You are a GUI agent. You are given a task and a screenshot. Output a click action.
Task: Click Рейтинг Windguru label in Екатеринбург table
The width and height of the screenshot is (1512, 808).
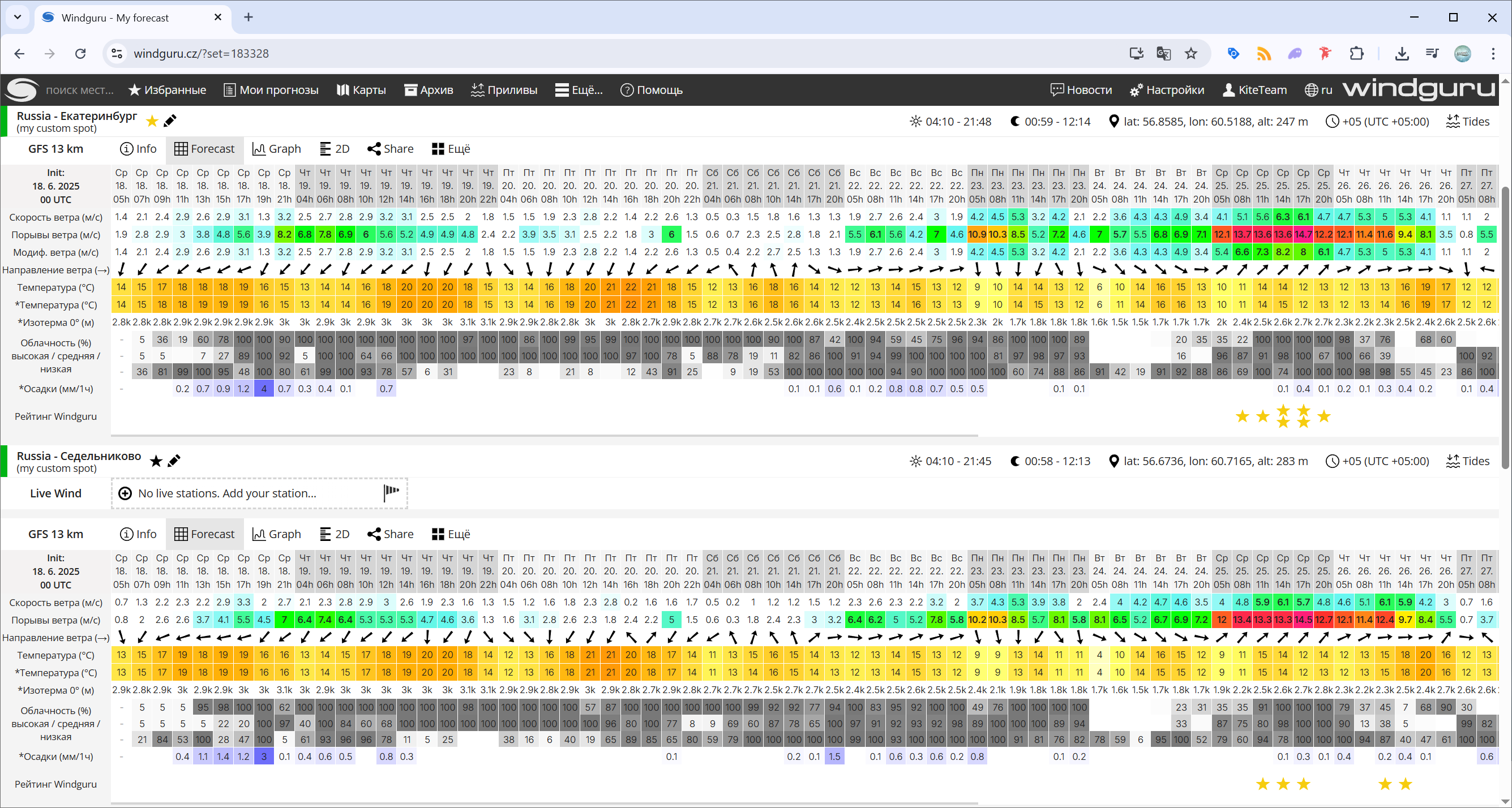(x=56, y=416)
